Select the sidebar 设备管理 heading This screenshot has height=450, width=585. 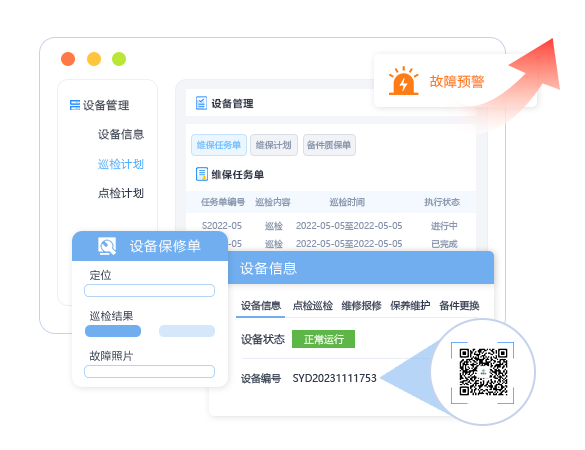(106, 105)
